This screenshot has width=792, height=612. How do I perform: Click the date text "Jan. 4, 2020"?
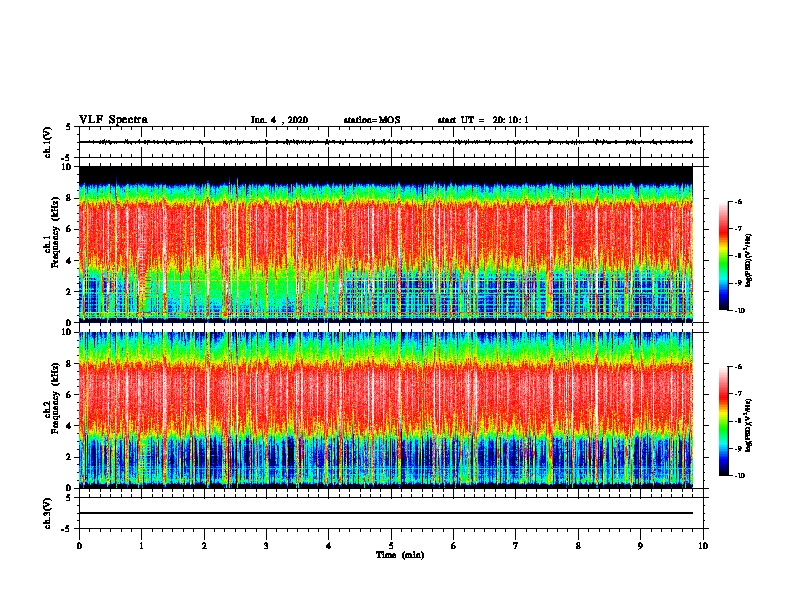click(x=279, y=120)
